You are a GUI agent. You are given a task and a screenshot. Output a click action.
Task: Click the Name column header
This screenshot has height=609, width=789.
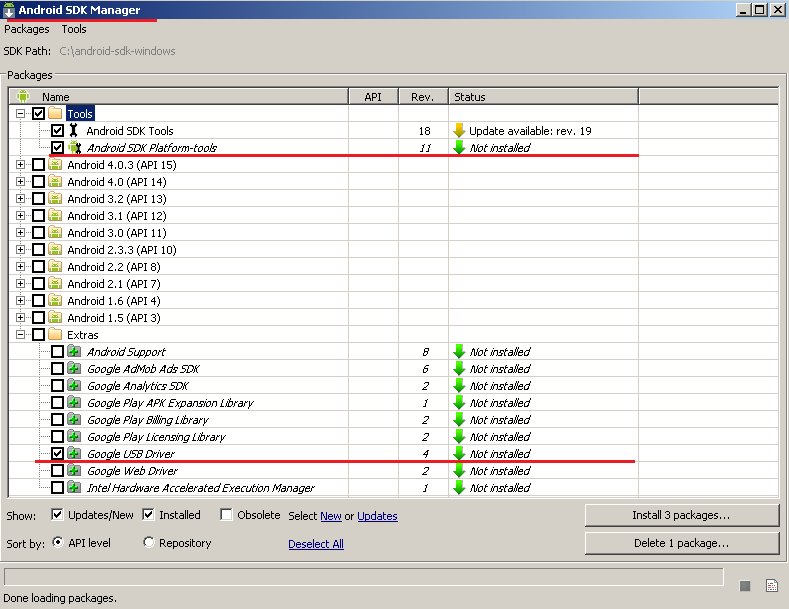pos(179,97)
